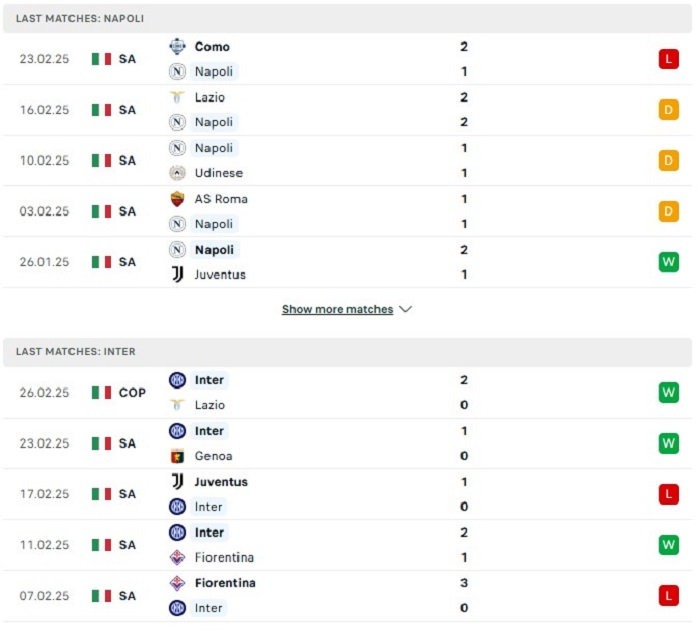Click the Italy flag beside COP competition
Screen dimensions: 700x632
(101, 393)
